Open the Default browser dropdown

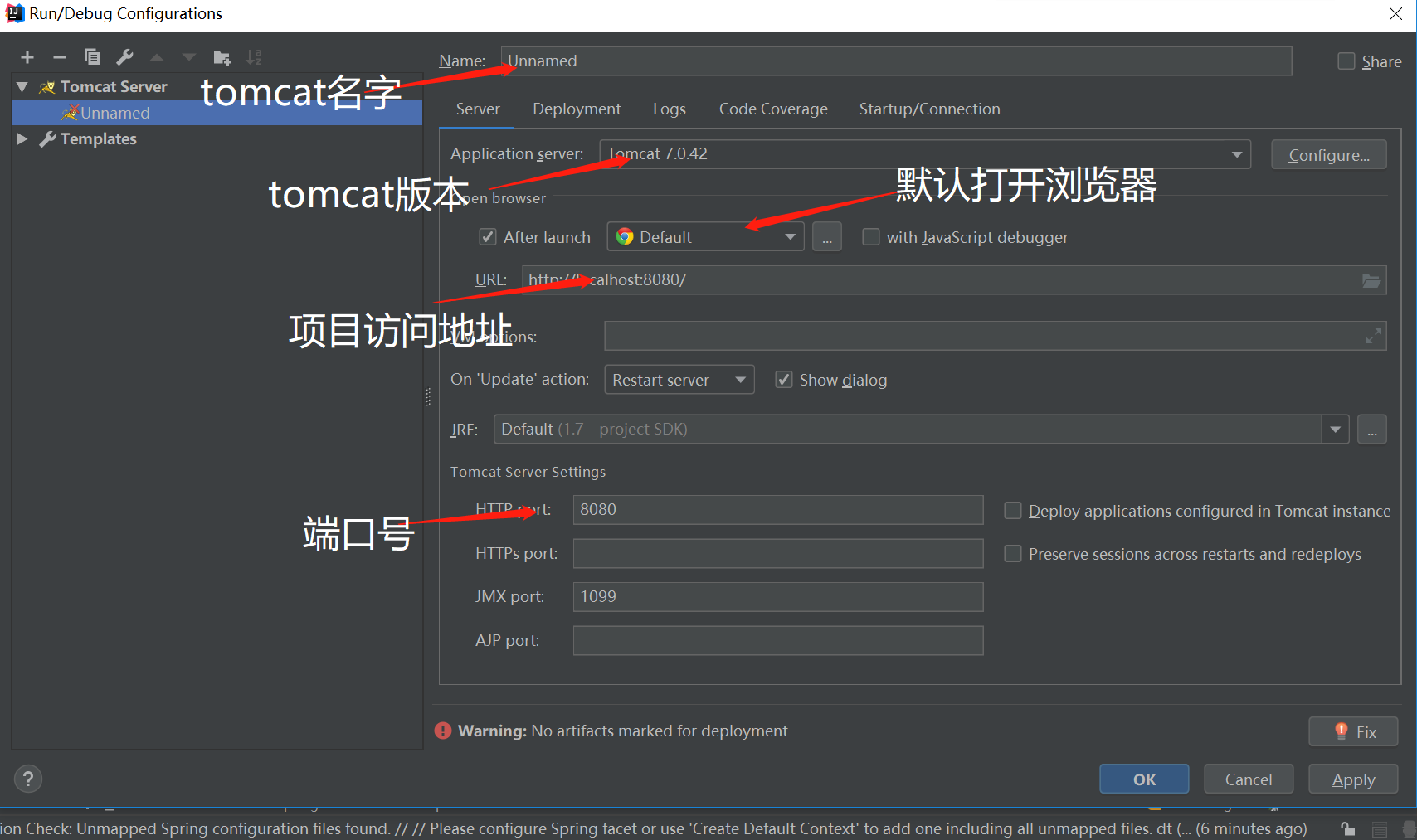click(705, 237)
